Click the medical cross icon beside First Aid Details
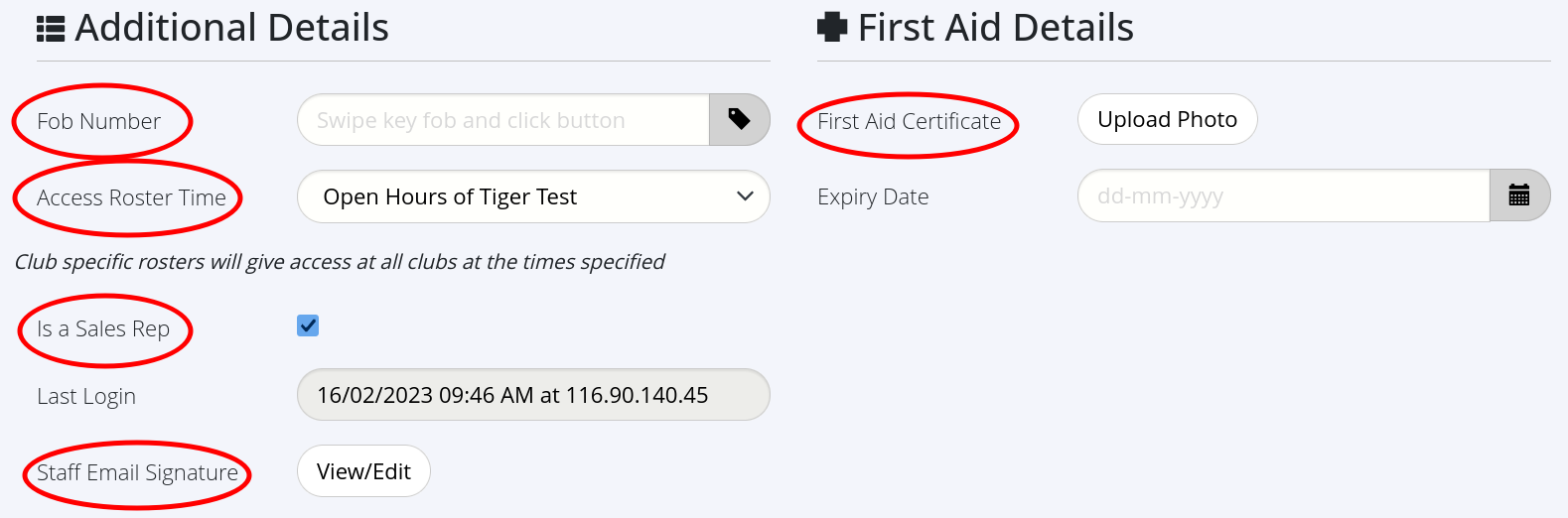 pyautogui.click(x=832, y=28)
